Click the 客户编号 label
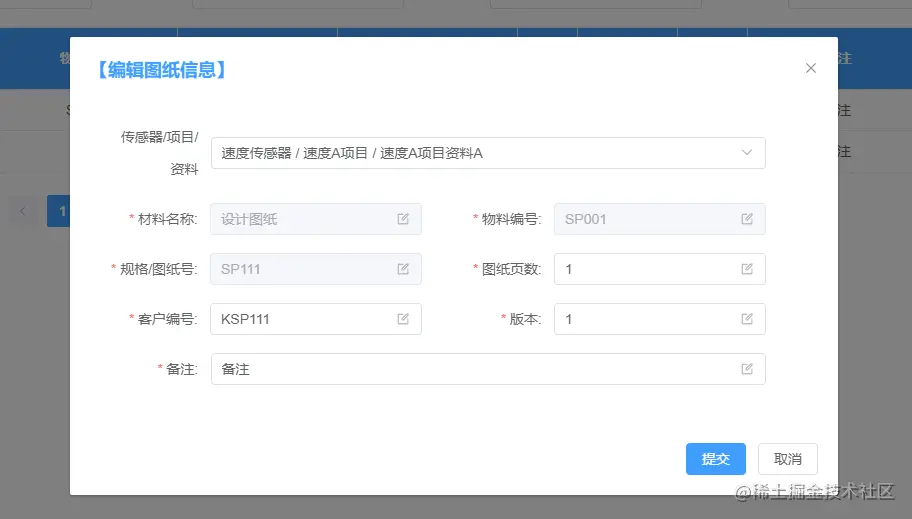Viewport: 912px width, 519px height. pos(167,319)
